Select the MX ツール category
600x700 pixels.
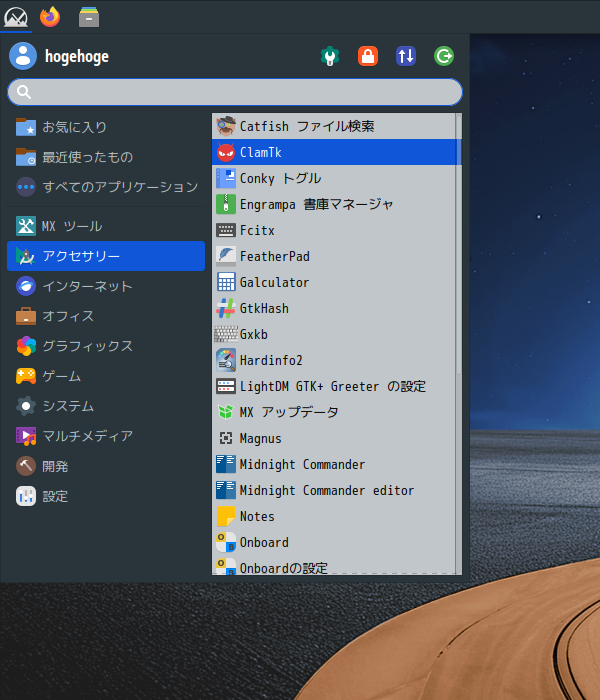tap(106, 226)
